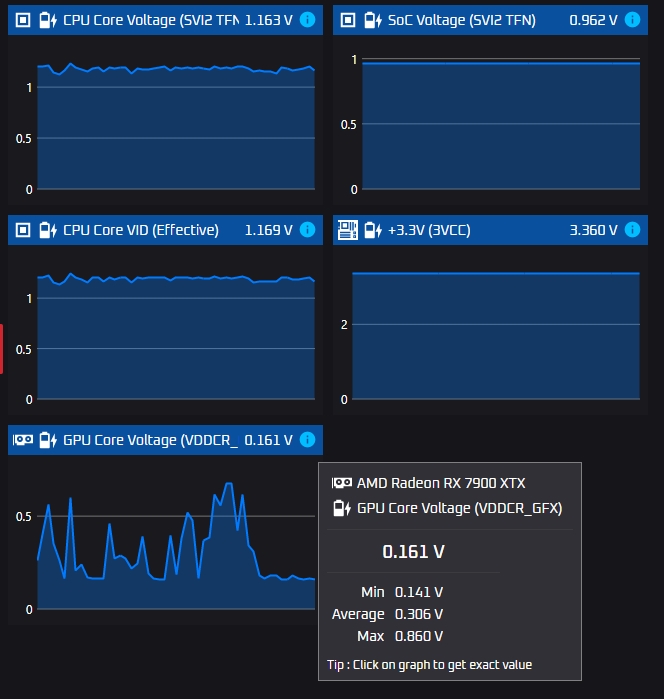Click info icon on CPU Core Voltage panel
664x699 pixels.
(x=307, y=20)
